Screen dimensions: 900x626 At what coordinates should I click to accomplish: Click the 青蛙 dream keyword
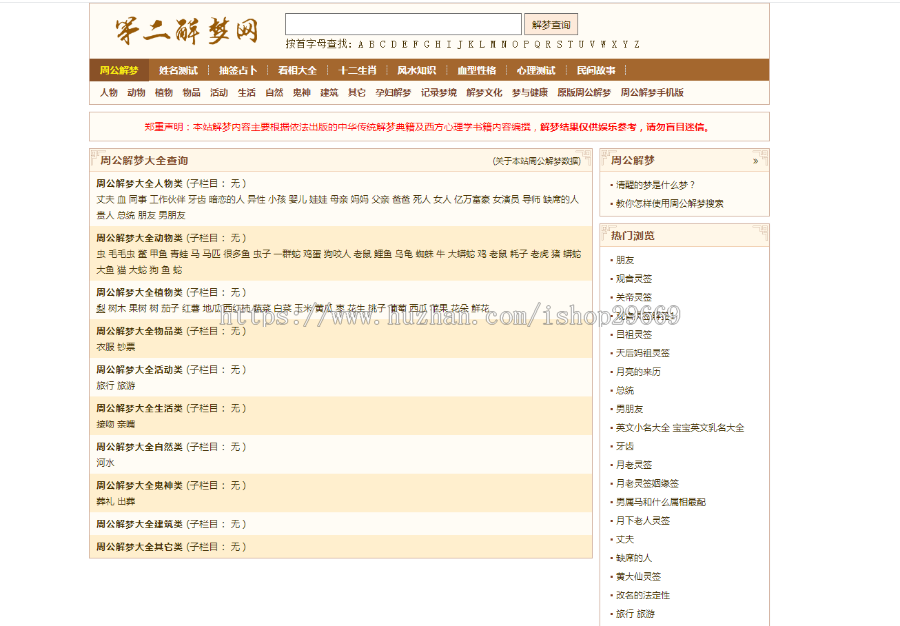[179, 254]
